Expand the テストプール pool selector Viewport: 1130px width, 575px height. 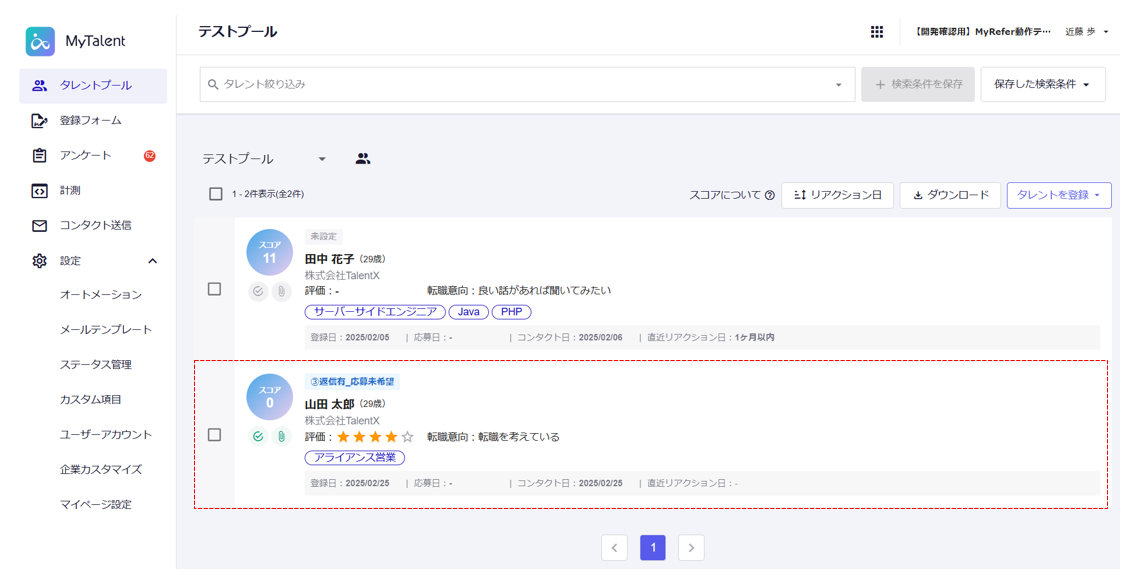pyautogui.click(x=321, y=159)
